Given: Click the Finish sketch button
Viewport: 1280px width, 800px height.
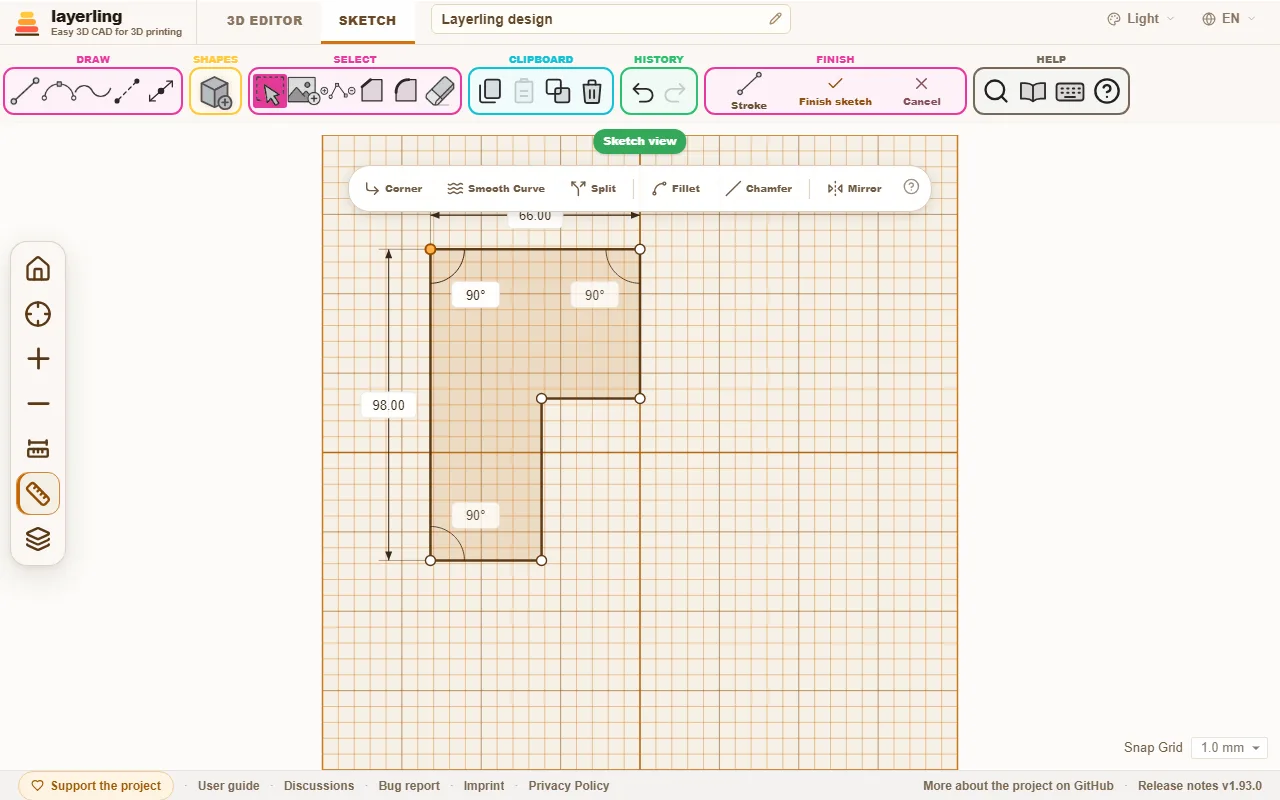Looking at the screenshot, I should [x=835, y=91].
